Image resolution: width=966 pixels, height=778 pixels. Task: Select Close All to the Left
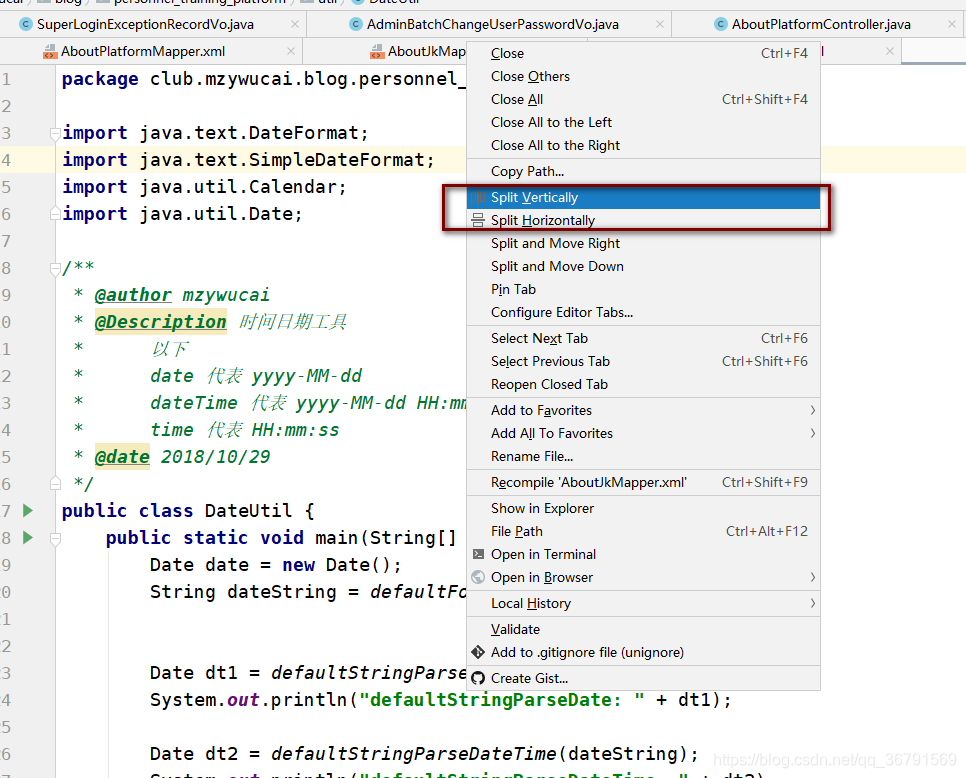click(643, 123)
